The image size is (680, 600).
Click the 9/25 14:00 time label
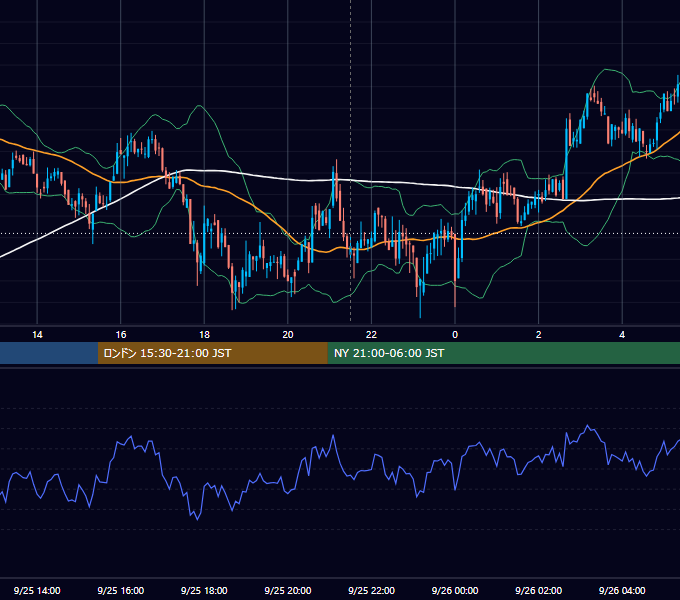[37, 590]
